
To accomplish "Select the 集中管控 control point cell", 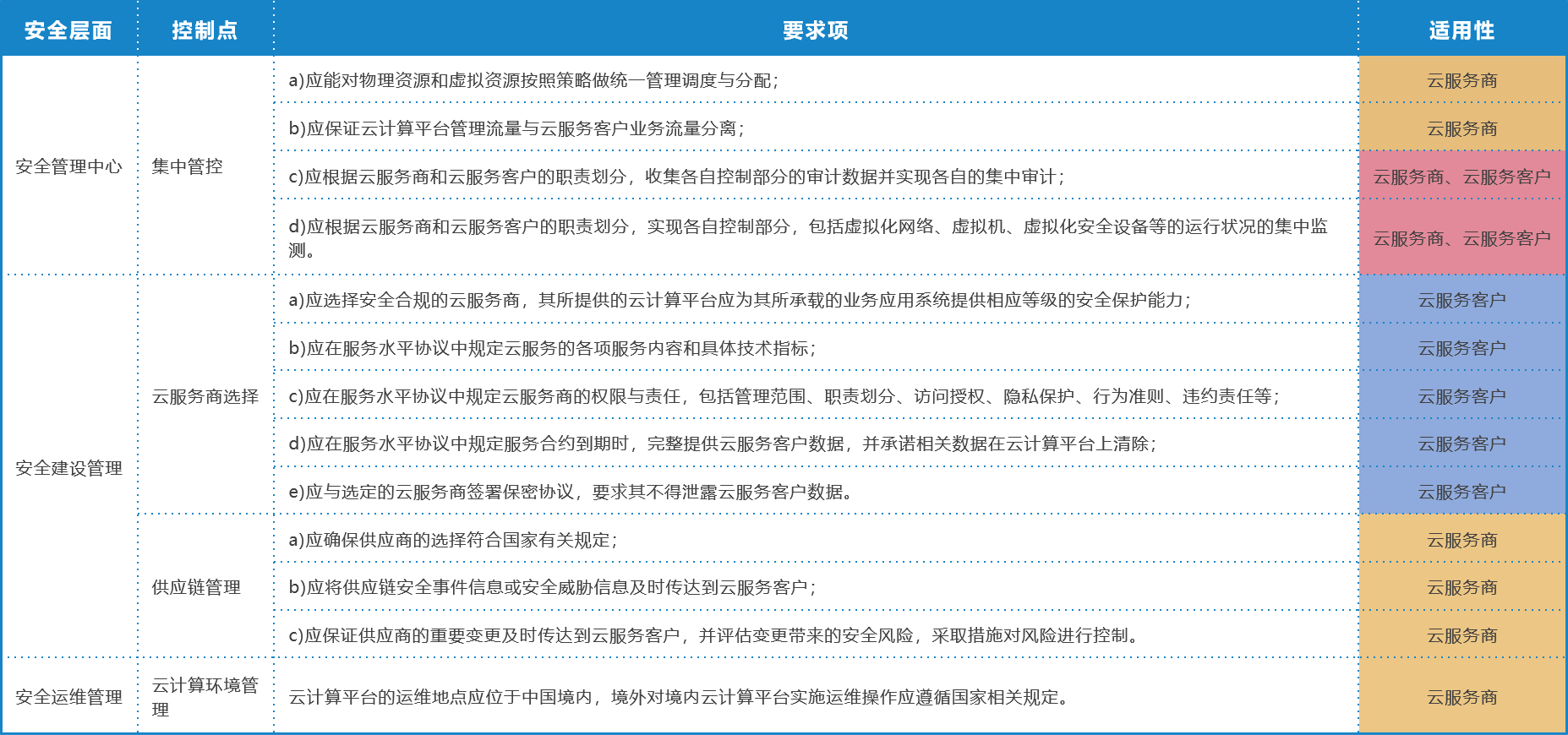I will pos(187,166).
